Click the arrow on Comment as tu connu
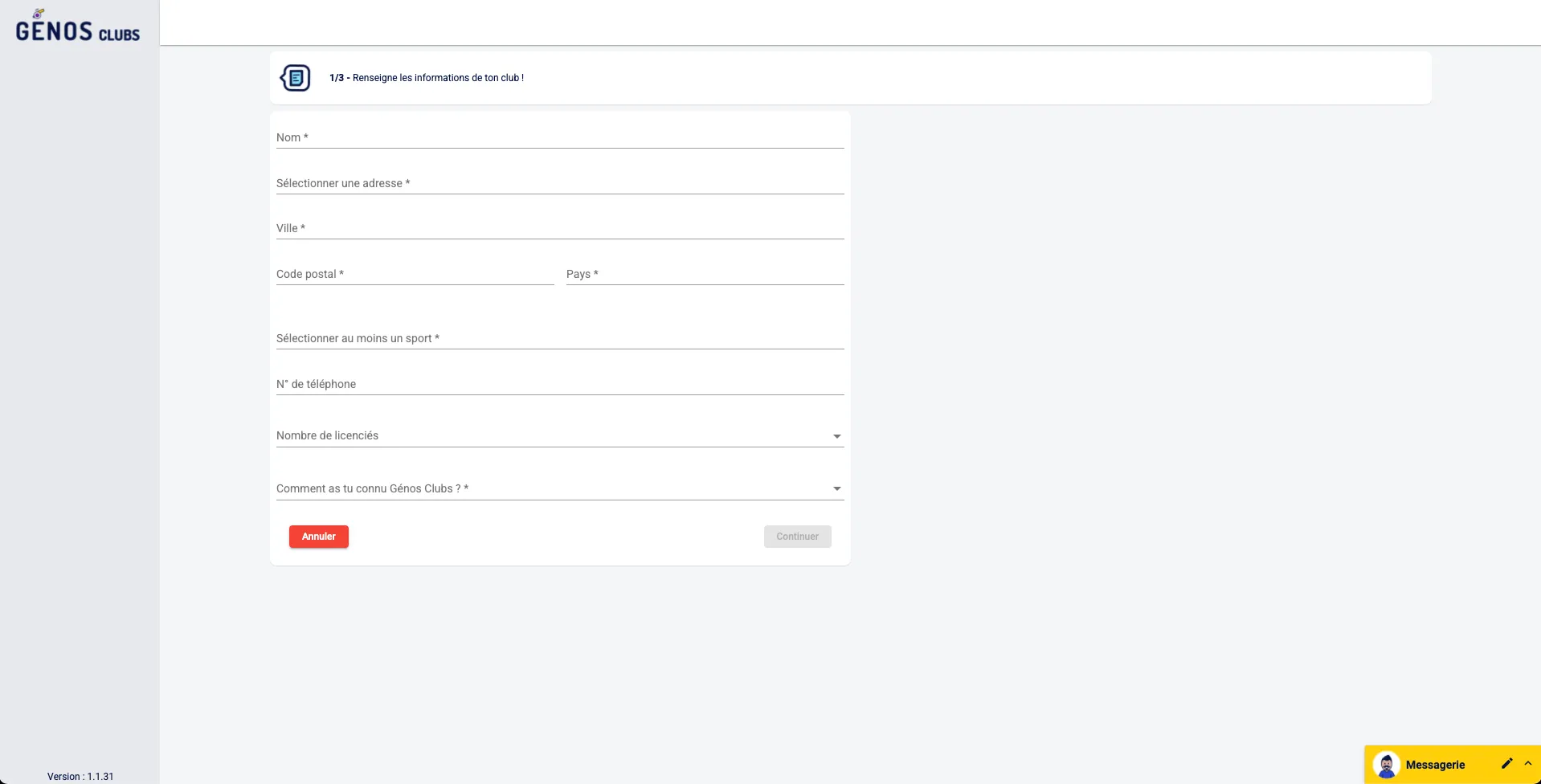This screenshot has height=784, width=1541. [836, 488]
